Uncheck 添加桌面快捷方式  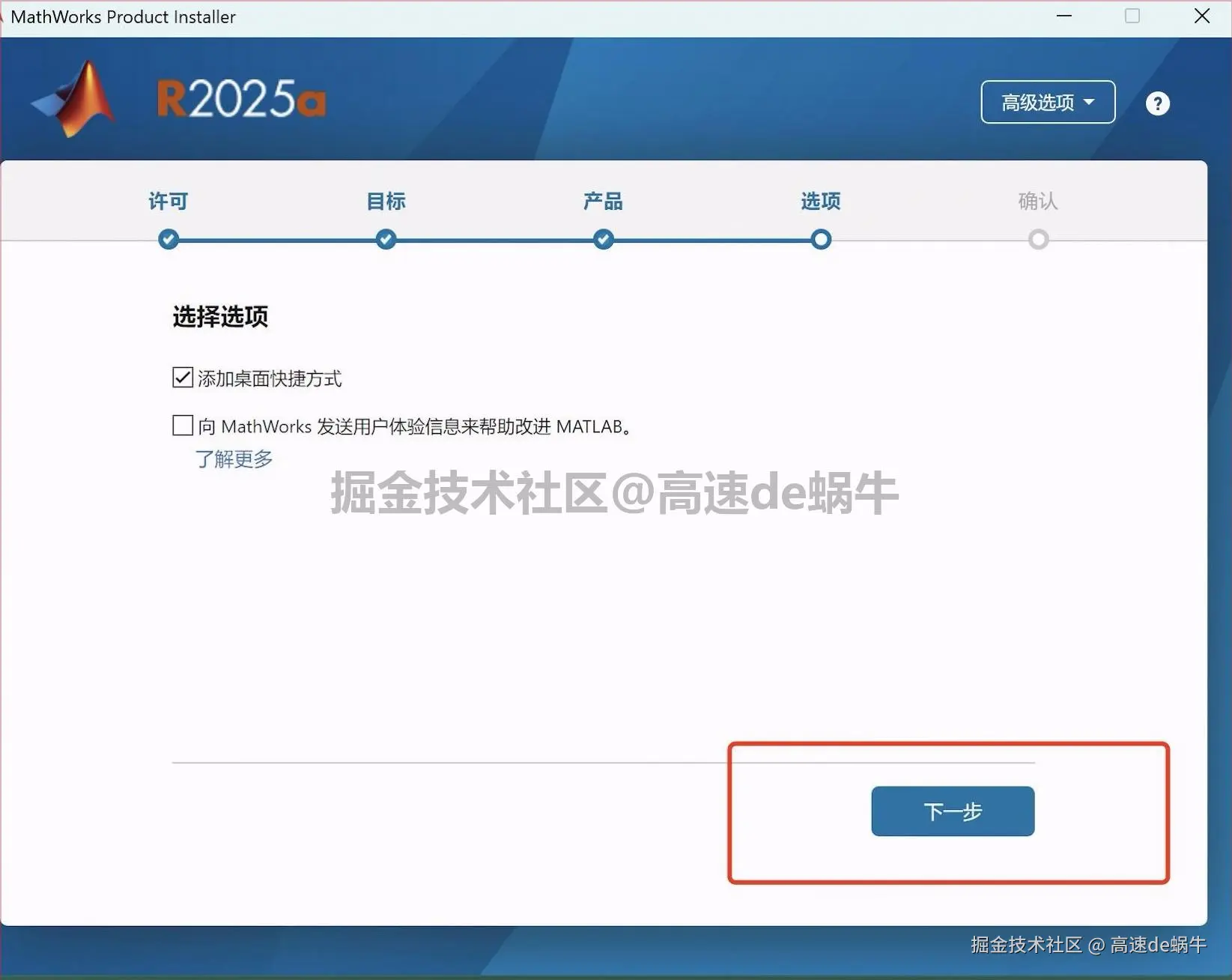(x=182, y=378)
